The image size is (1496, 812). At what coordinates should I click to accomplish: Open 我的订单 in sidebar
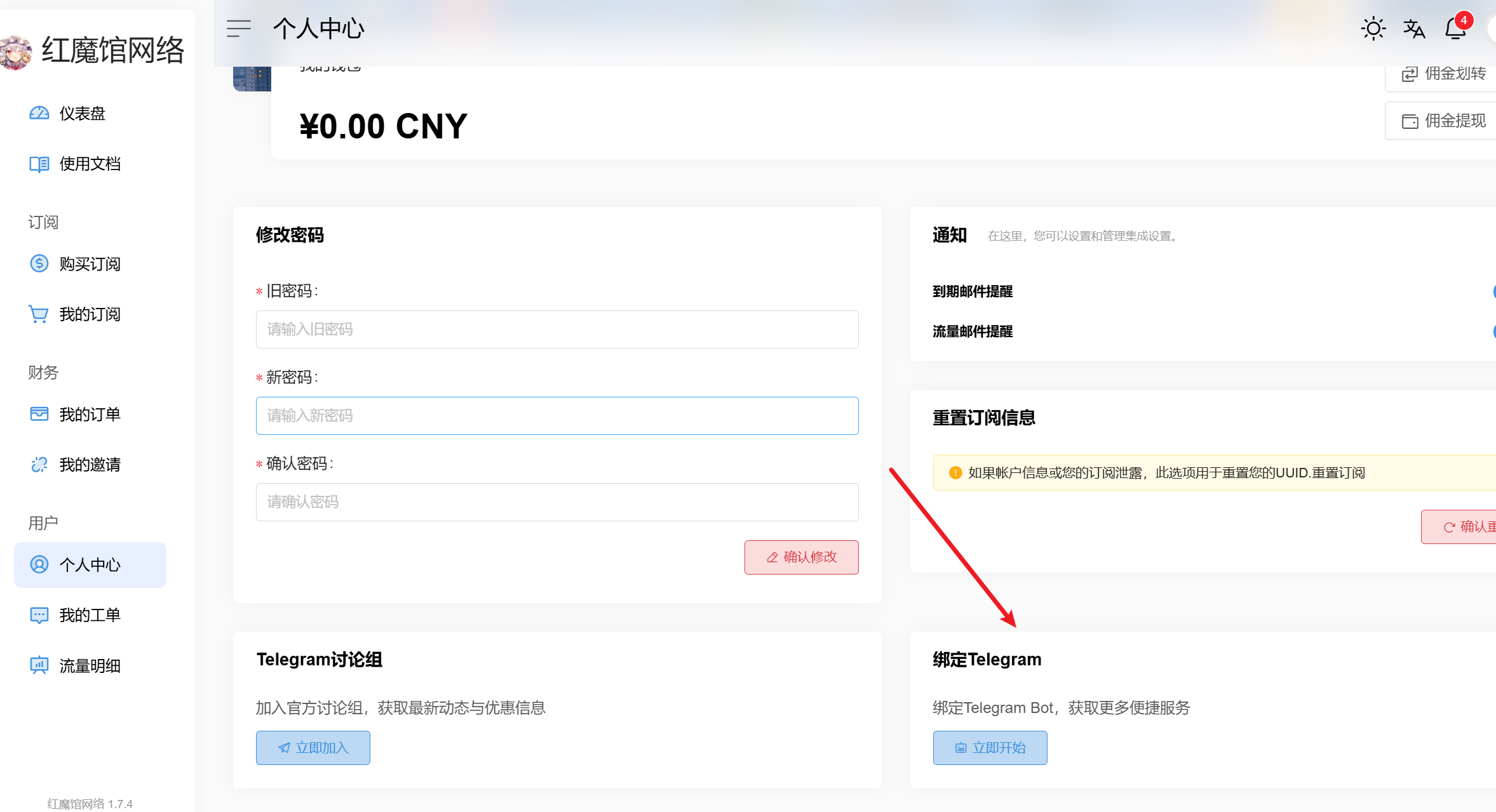click(x=90, y=415)
